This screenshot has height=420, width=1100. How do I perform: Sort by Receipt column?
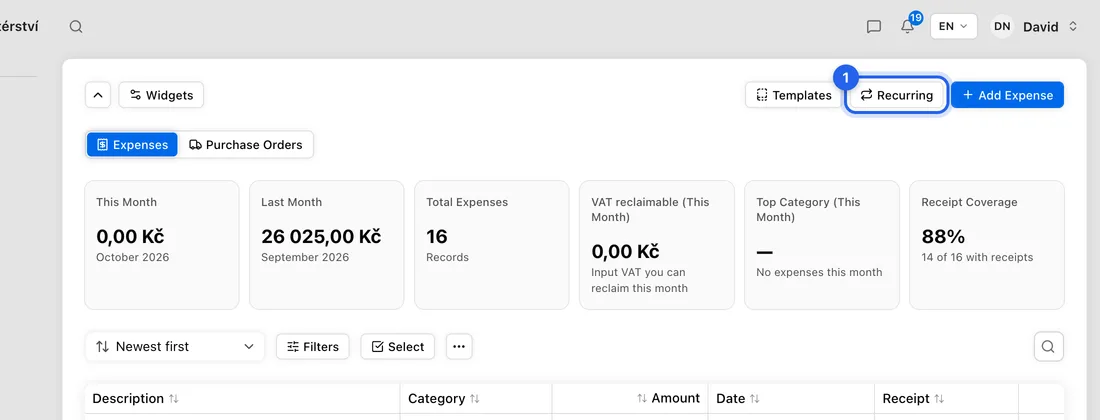pyautogui.click(x=912, y=398)
